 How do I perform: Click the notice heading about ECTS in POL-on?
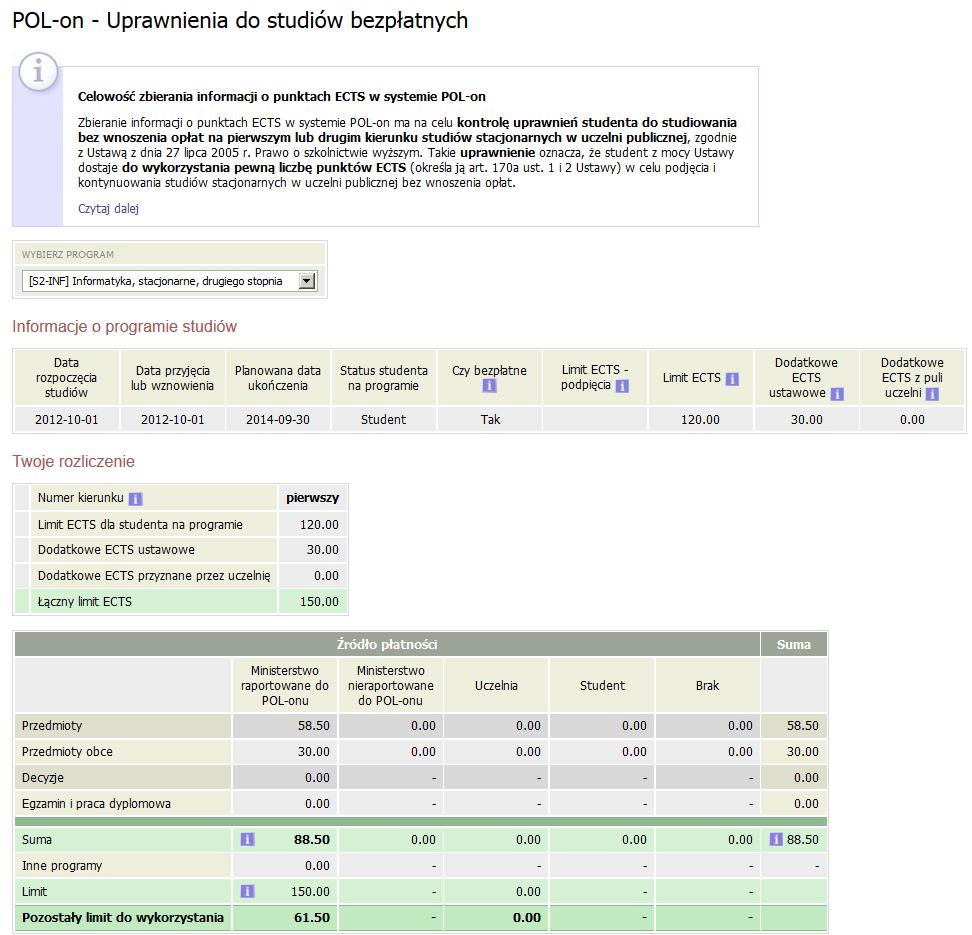pyautogui.click(x=282, y=97)
